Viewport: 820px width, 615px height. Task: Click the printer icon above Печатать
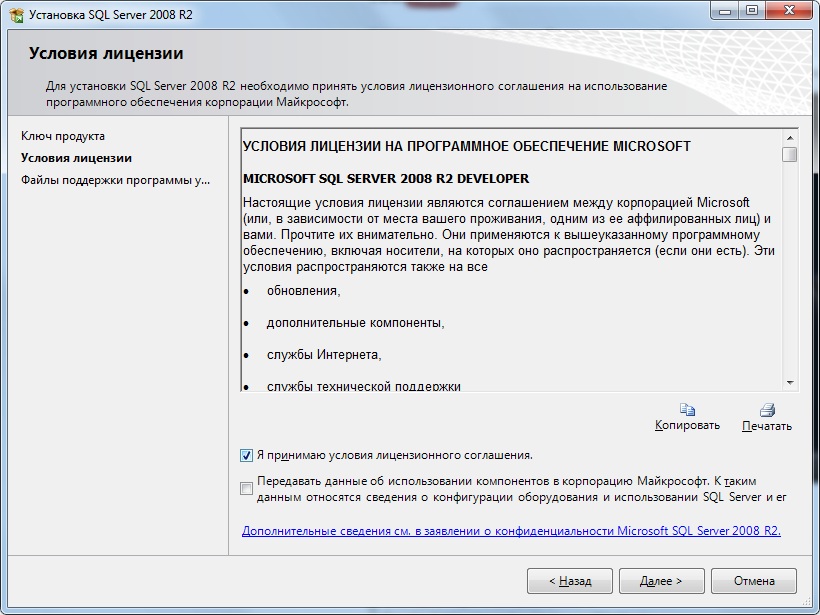coord(767,409)
